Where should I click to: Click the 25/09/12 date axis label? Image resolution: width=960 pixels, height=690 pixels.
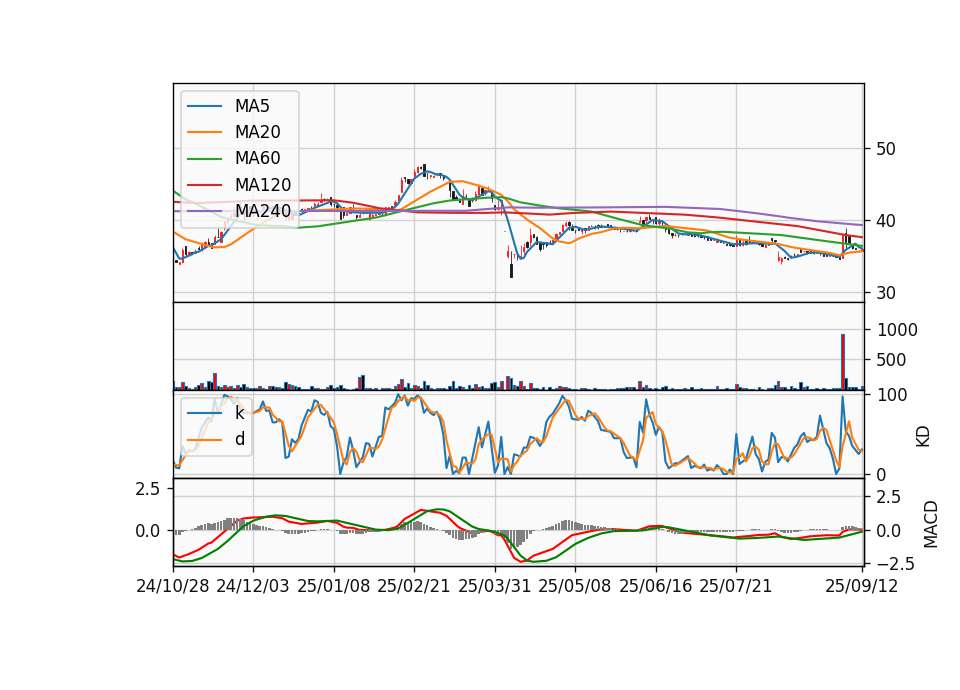(861, 586)
